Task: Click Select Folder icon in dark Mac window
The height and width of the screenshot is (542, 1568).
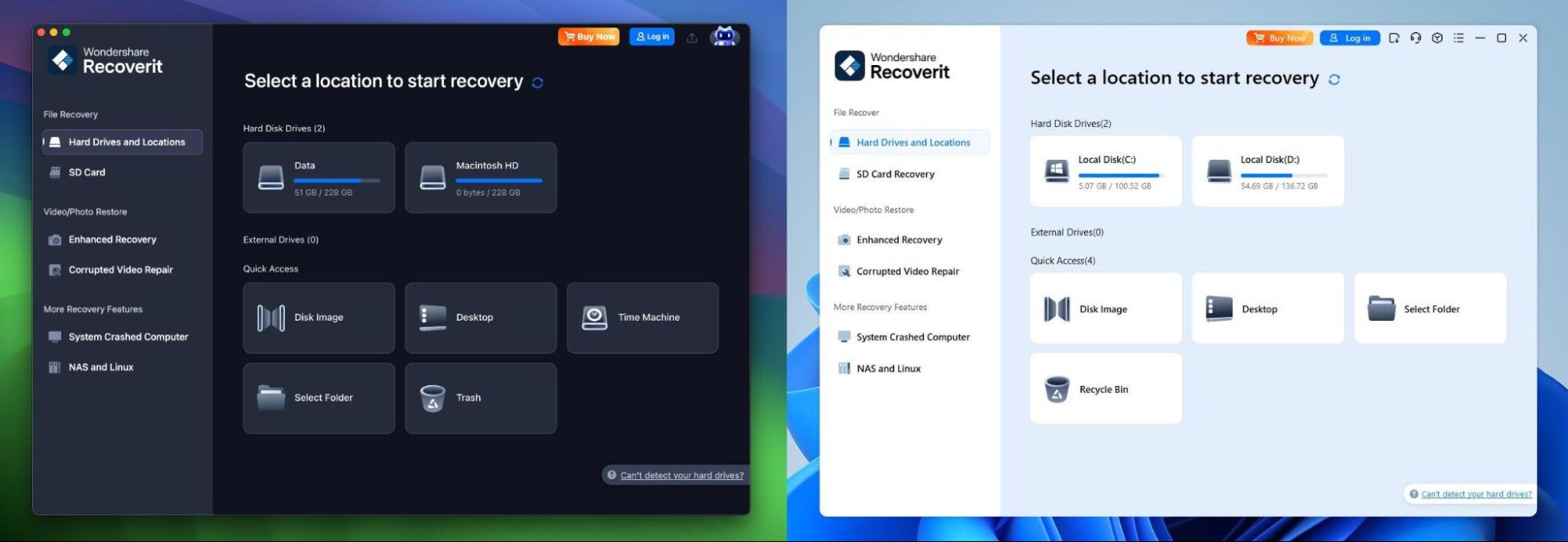Action: pos(271,398)
